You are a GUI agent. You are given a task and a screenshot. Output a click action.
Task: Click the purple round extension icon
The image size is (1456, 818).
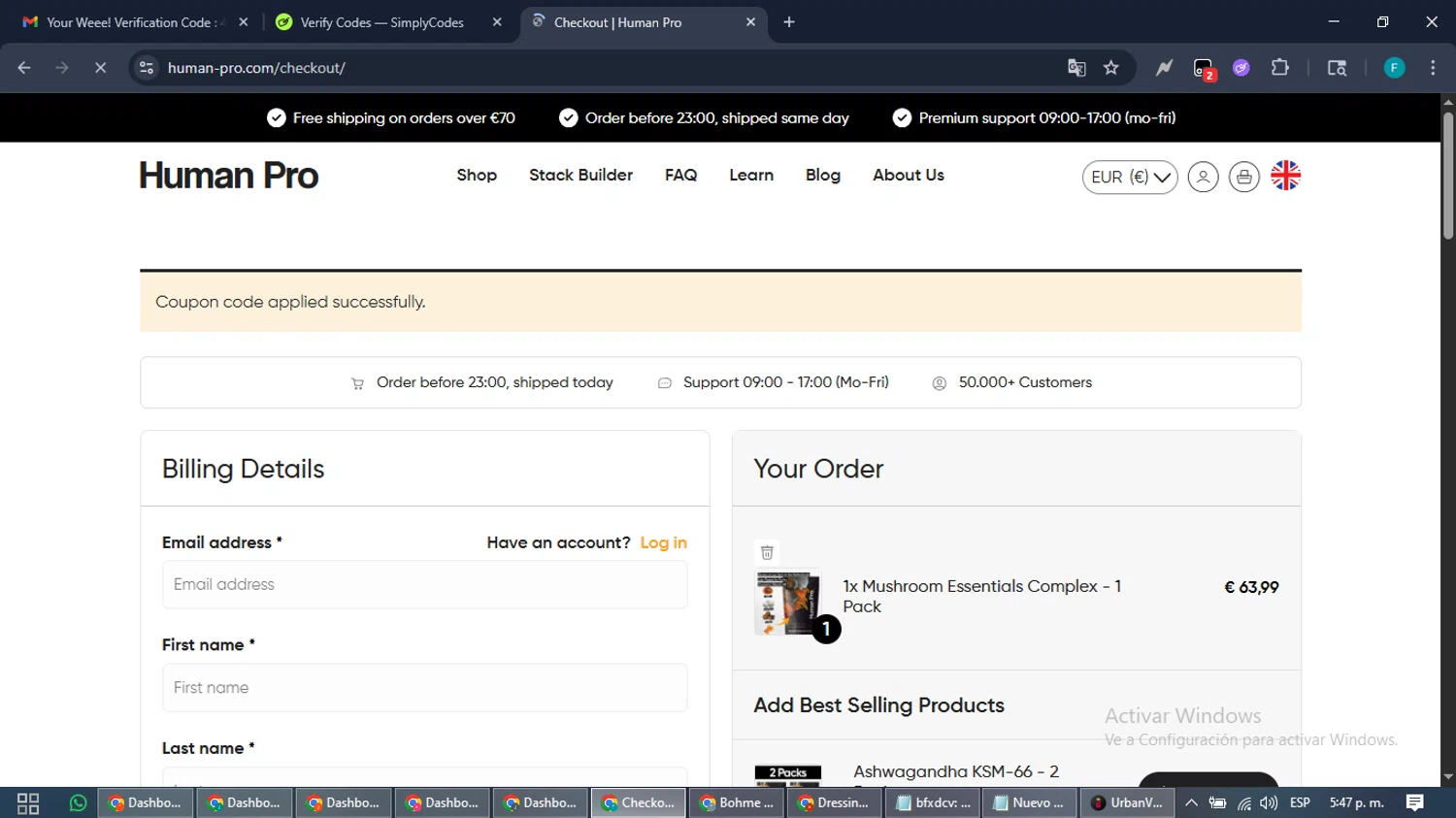(1241, 68)
